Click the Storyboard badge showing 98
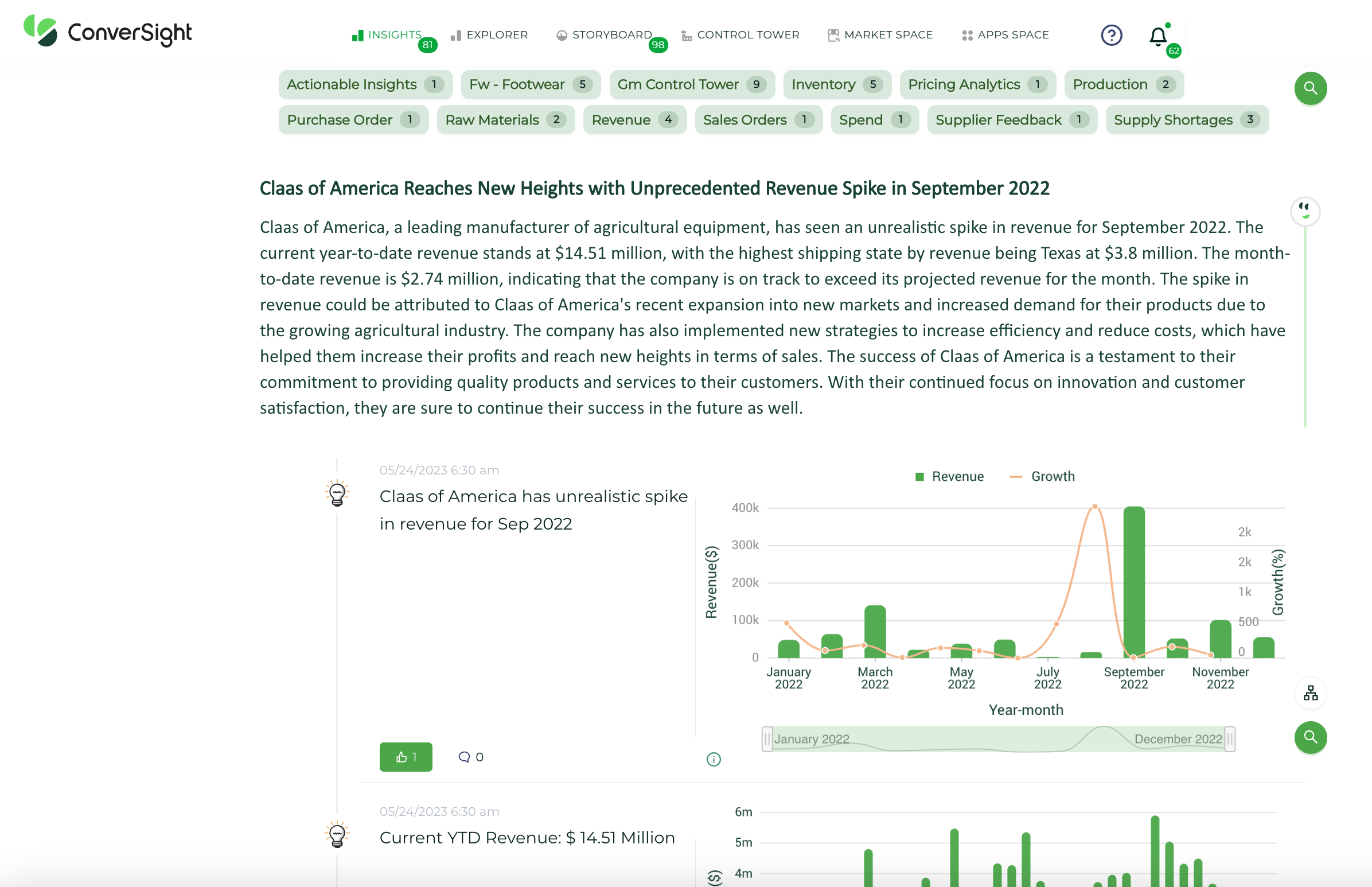The width and height of the screenshot is (1372, 887). tap(657, 45)
